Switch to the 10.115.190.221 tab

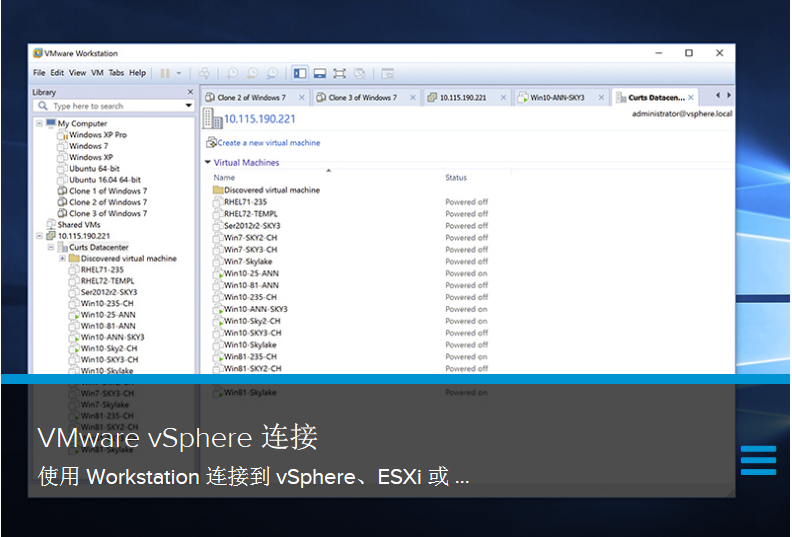(x=466, y=97)
